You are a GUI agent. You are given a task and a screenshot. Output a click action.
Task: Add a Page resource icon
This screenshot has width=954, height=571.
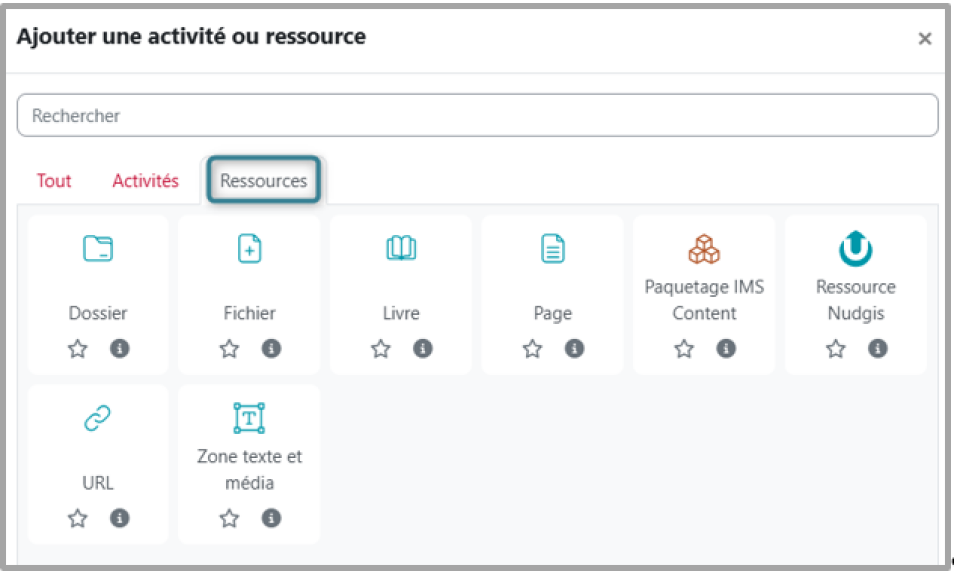(552, 249)
